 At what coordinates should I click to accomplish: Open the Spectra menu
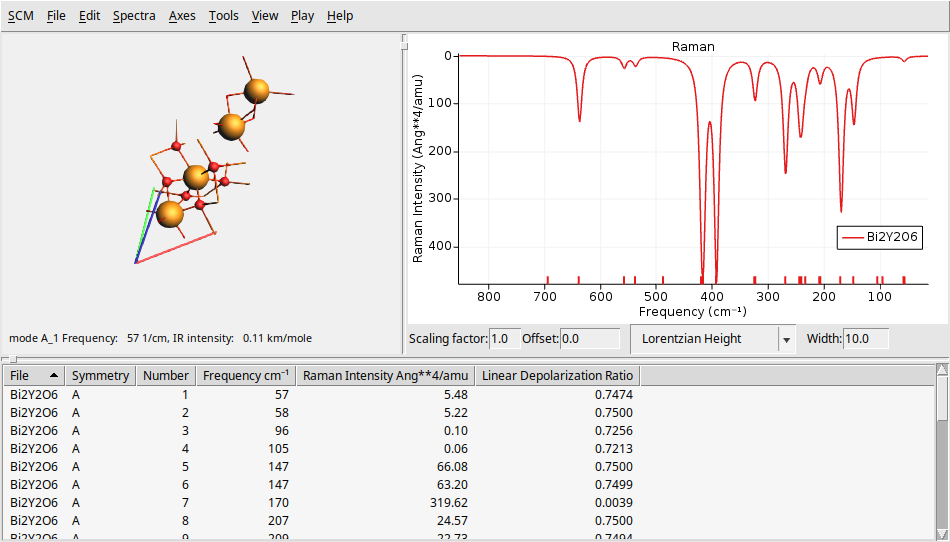pos(134,16)
